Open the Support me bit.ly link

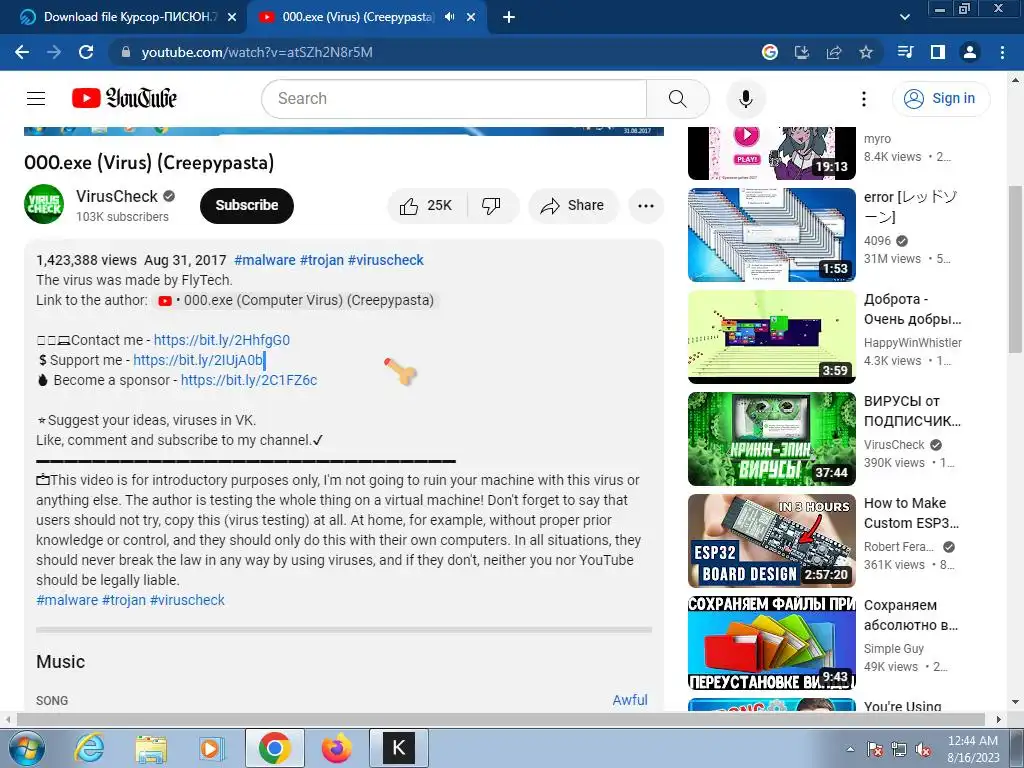click(x=198, y=360)
